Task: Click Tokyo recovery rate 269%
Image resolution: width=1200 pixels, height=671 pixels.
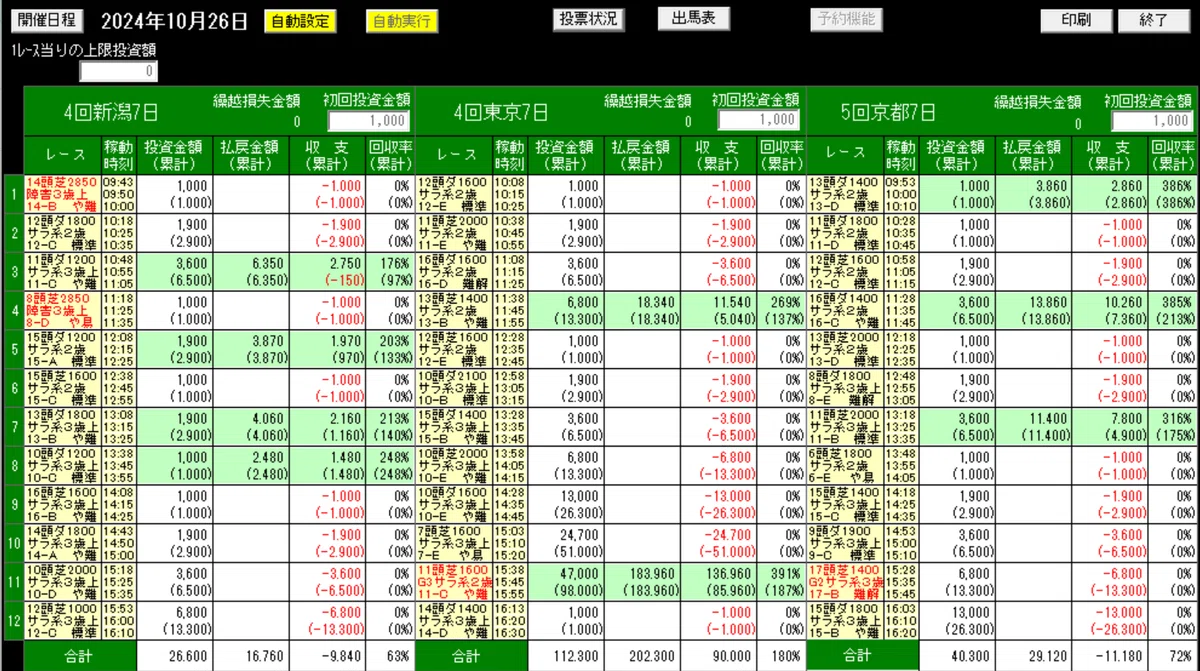Action: coord(780,310)
